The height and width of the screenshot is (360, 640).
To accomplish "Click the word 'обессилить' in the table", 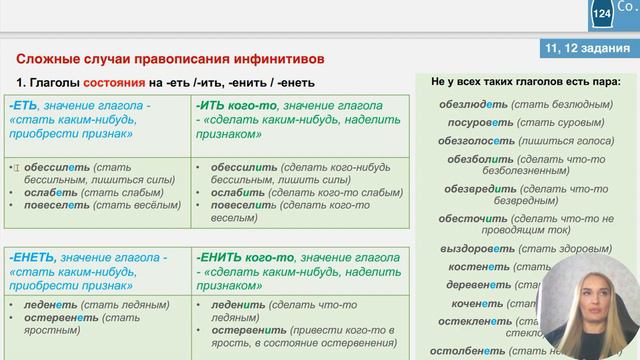I will point(244,167).
